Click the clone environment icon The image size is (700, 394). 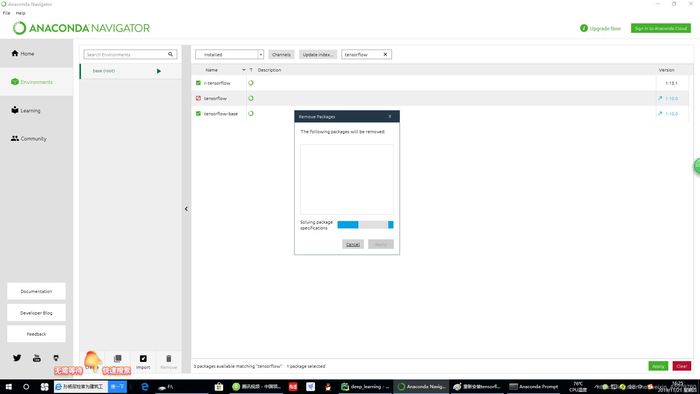(x=117, y=359)
